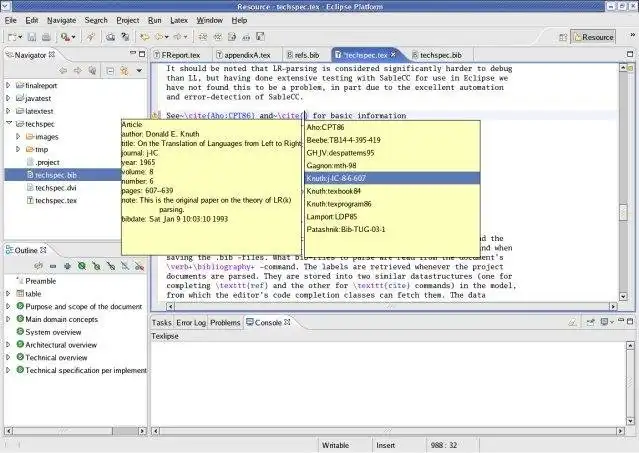This screenshot has width=639, height=453.
Task: Click the Forward navigation arrow in toolbar
Action: pos(178,37)
